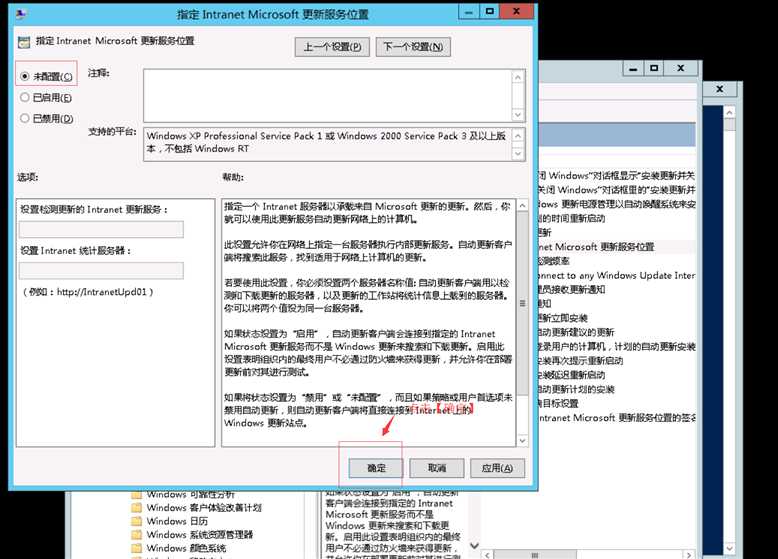Screen dimensions: 778x559
Task: Click into the 注释 comment text box
Action: [328, 96]
